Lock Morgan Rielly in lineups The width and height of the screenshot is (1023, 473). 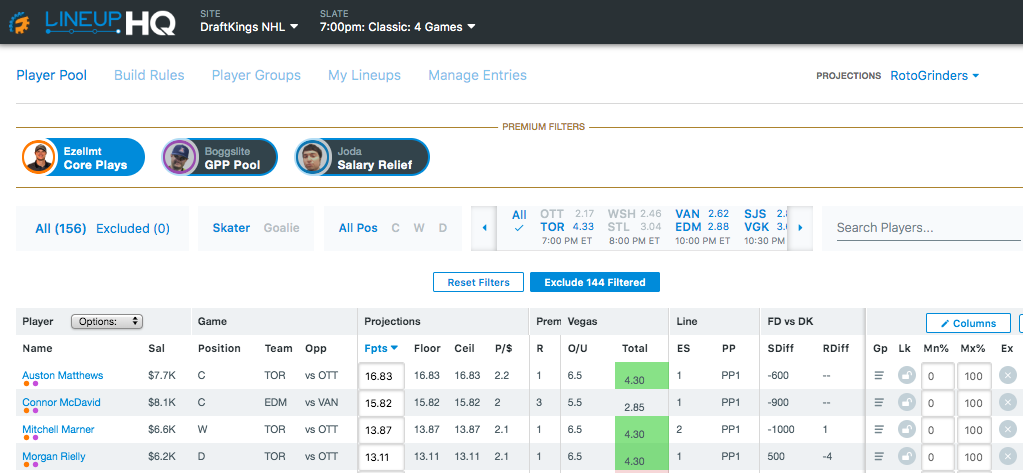pyautogui.click(x=906, y=456)
